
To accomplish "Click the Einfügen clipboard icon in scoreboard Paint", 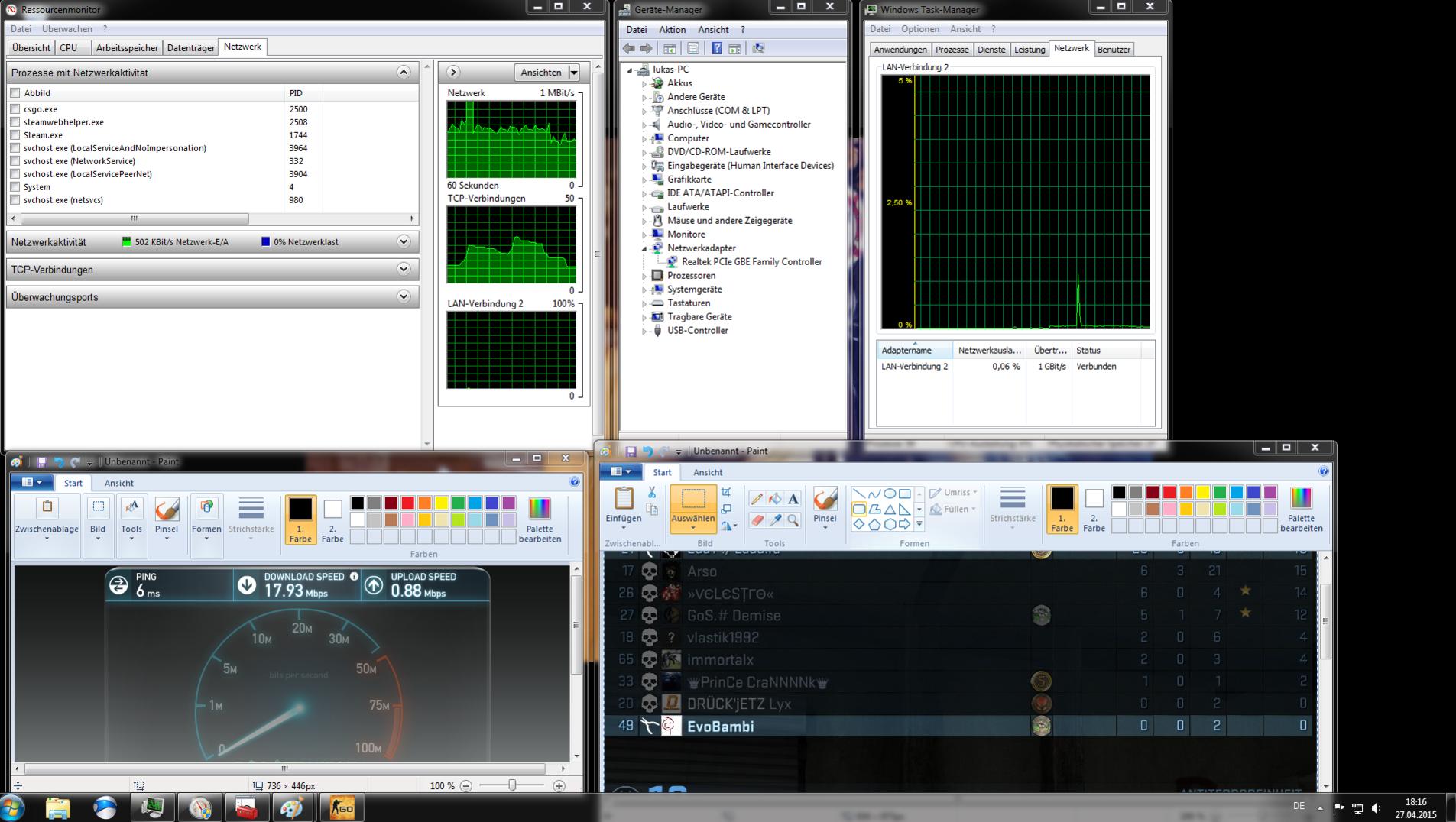I will tap(624, 499).
